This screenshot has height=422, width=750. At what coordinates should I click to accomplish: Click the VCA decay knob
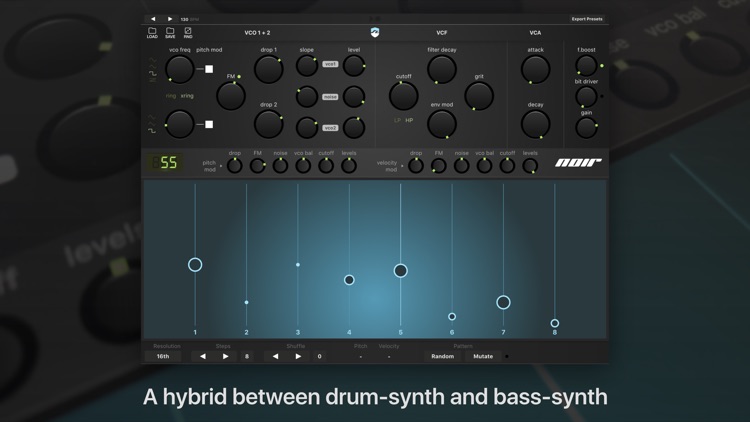535,124
